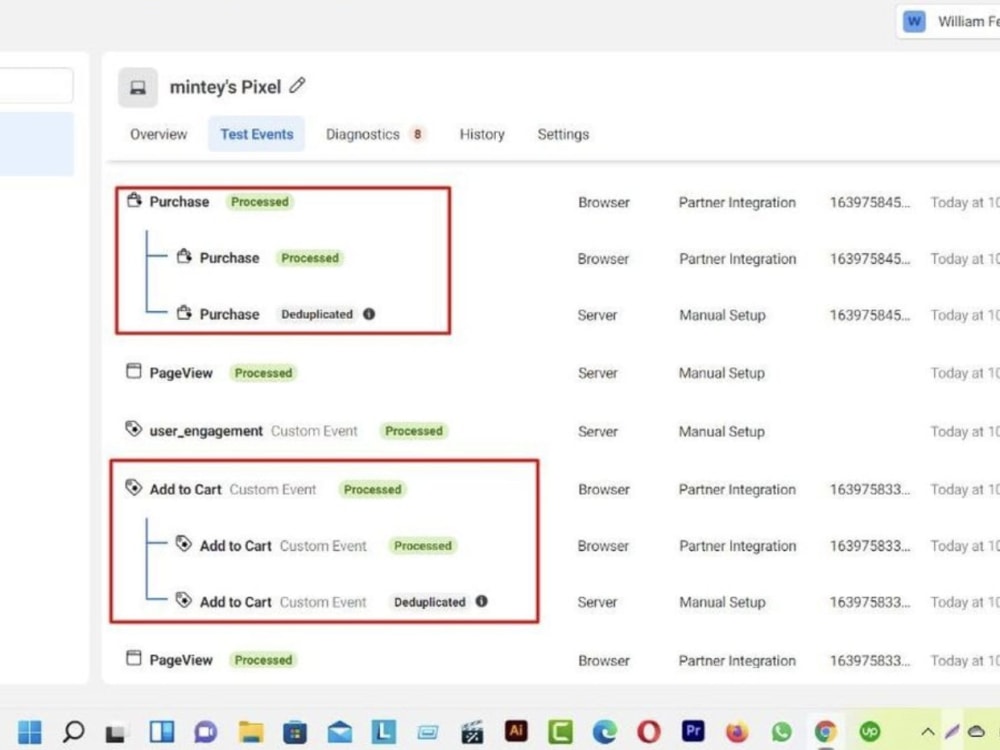Click the tag icon on the parent Add to Cart event

coord(133,488)
